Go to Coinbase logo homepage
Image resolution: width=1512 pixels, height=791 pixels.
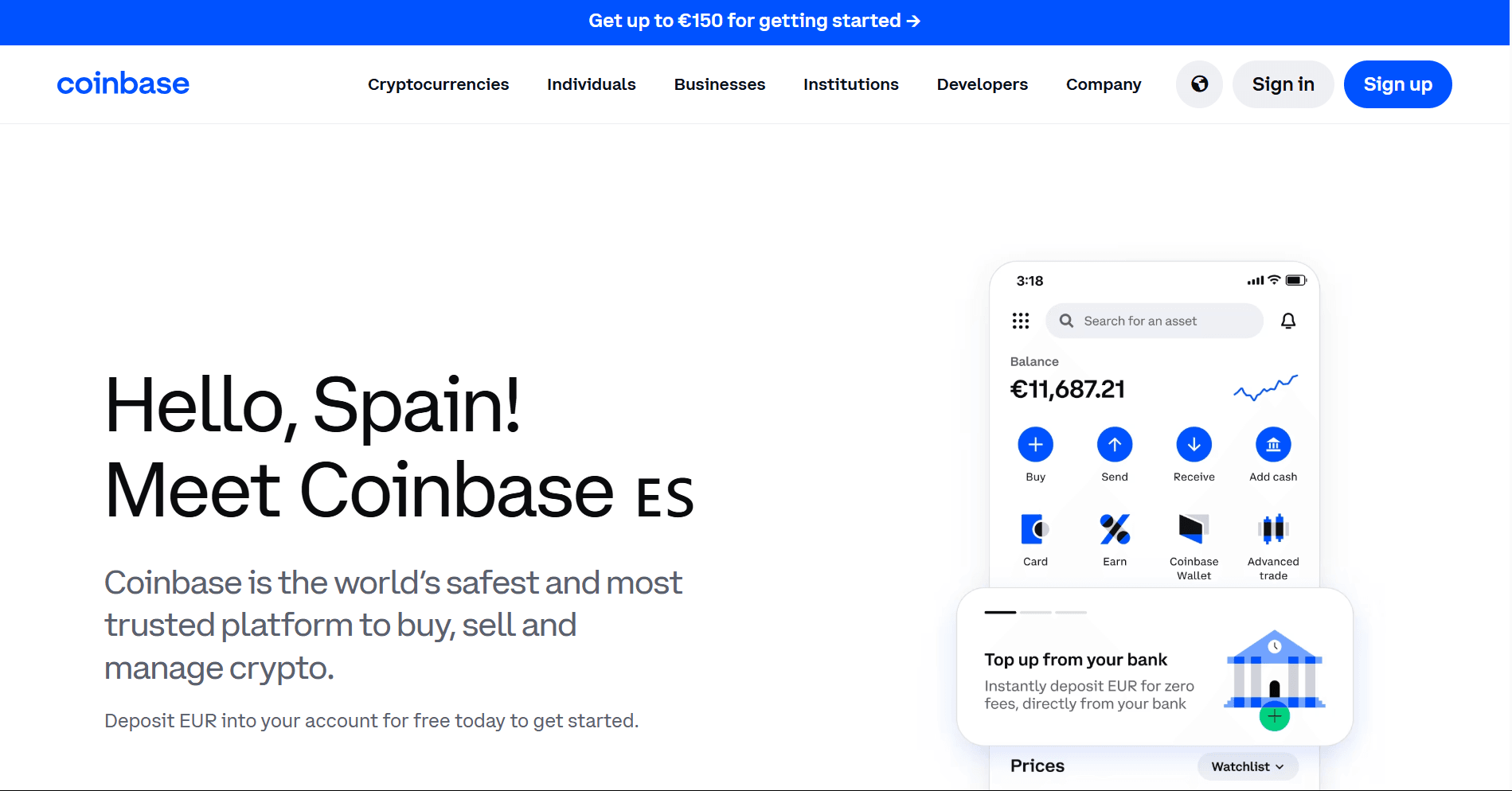pos(123,84)
